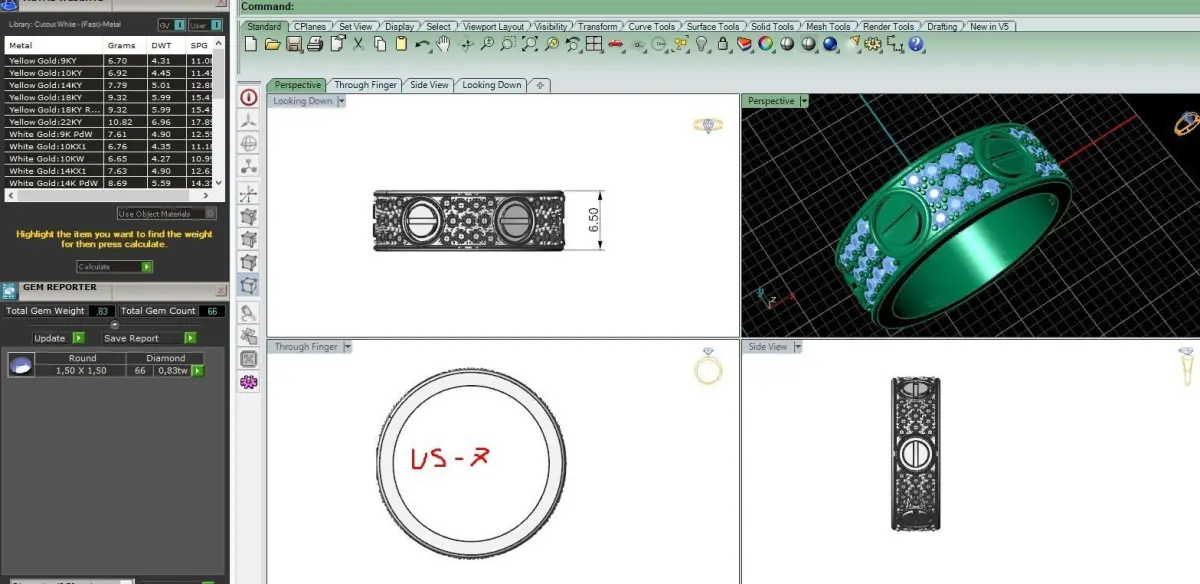Open the color wheel Properties icon
Screen dimensions: 1200x584
765,43
